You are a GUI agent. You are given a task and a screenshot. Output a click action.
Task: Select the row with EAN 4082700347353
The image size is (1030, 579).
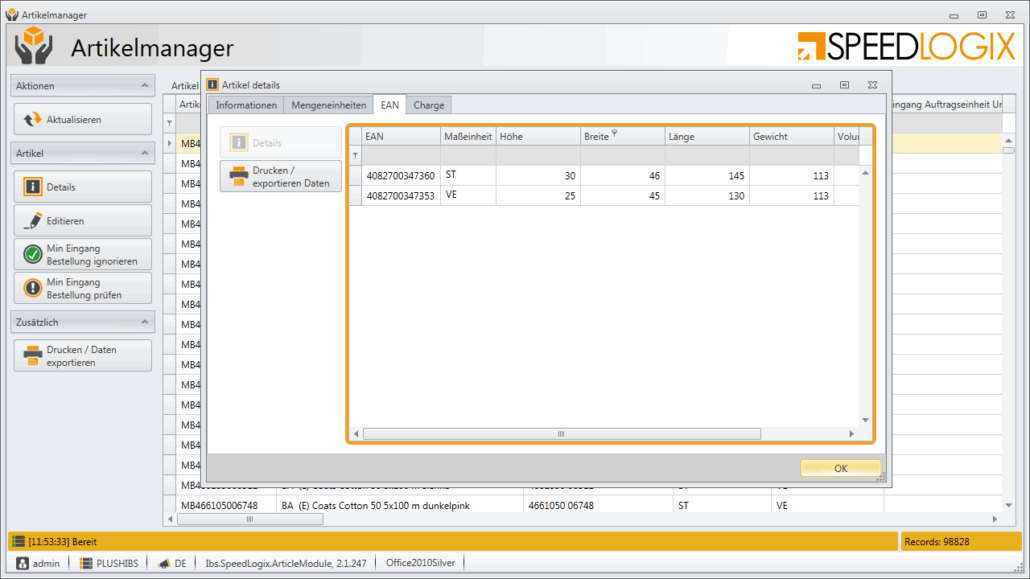[x=400, y=196]
